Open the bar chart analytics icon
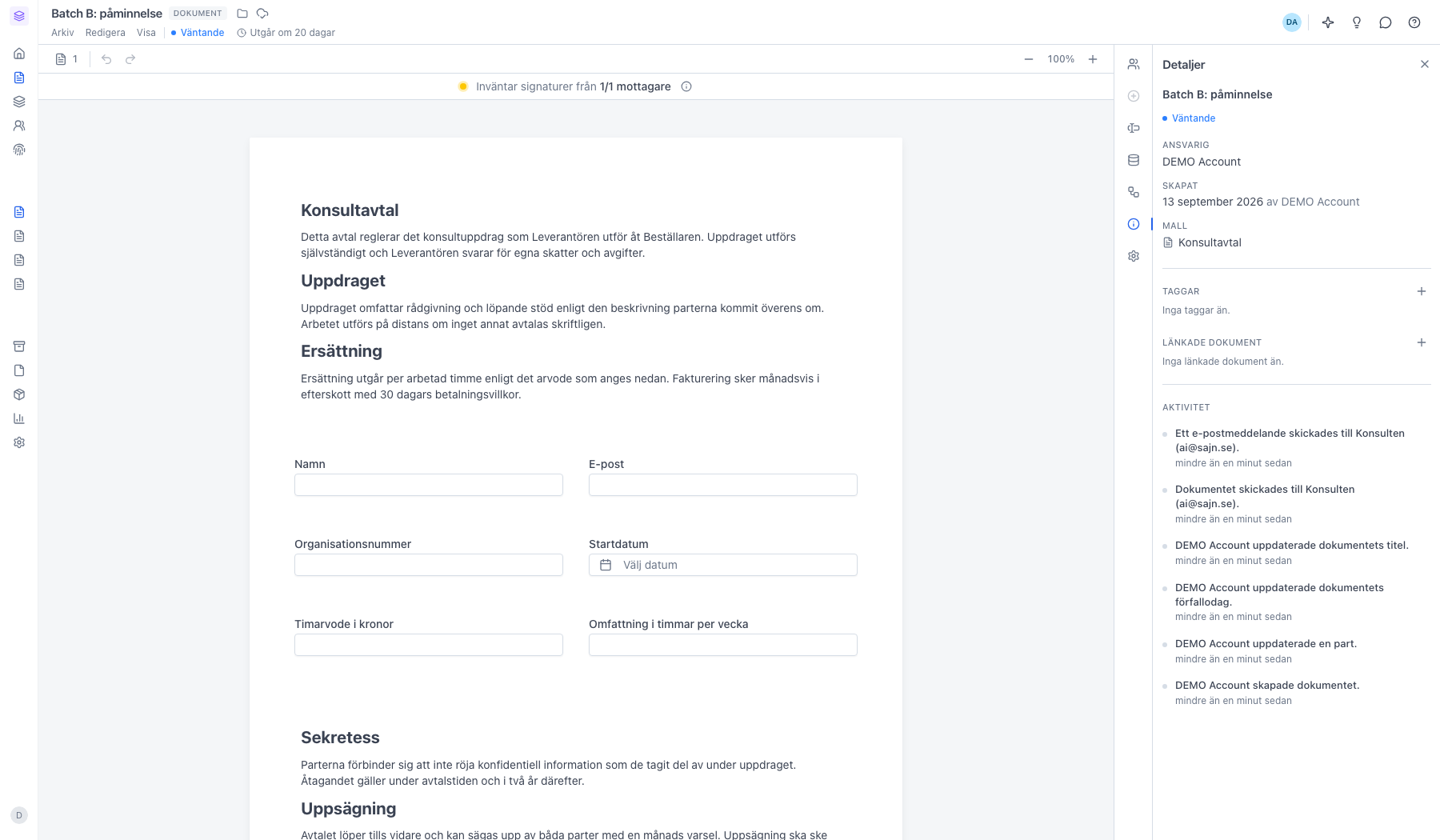1440x840 pixels. tap(19, 418)
